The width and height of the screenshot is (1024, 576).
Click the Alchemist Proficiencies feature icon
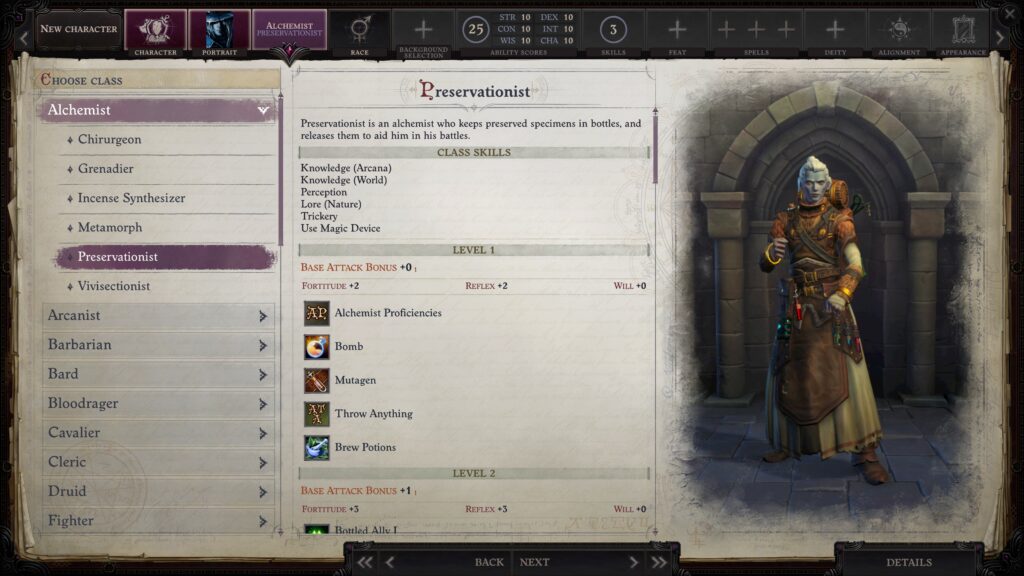(317, 313)
